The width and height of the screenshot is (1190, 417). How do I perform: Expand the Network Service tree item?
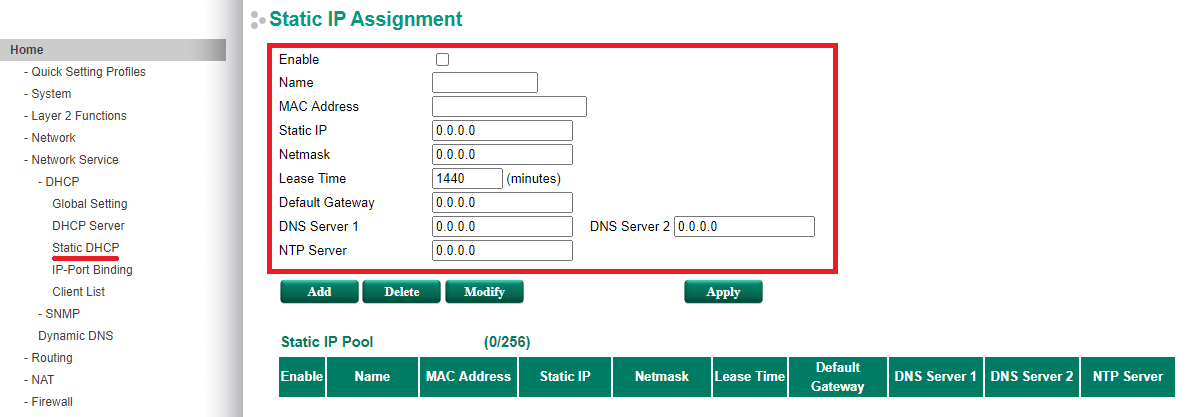tap(74, 160)
